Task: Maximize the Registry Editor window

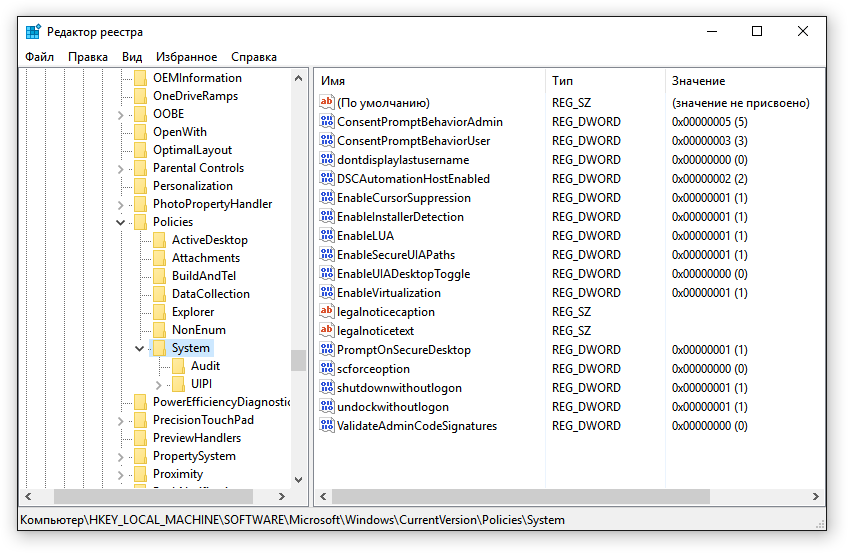Action: 757,31
